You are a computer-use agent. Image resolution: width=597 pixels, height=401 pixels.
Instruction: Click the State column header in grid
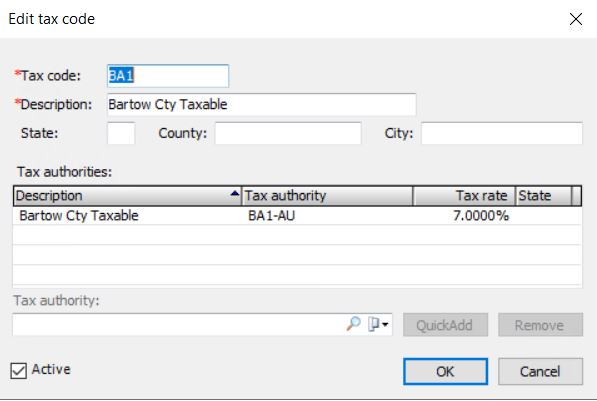tap(544, 196)
